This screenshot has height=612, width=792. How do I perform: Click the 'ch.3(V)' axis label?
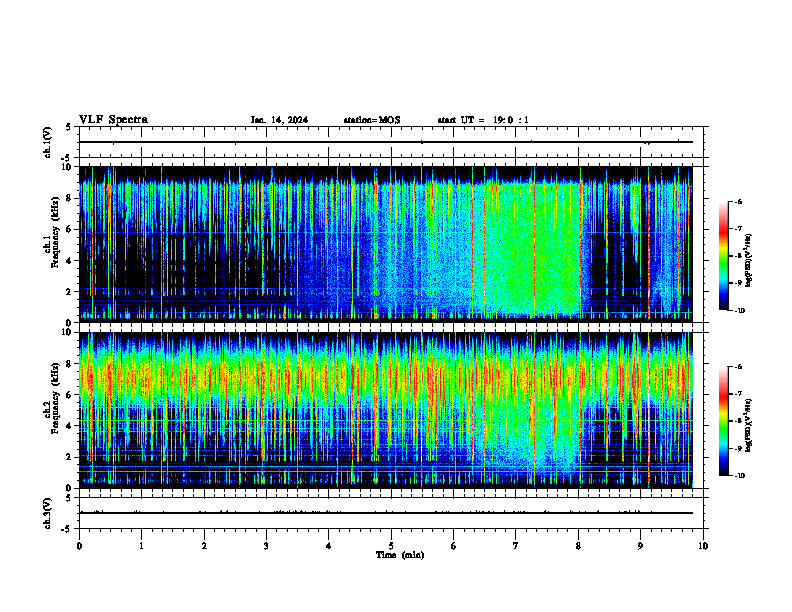48,513
